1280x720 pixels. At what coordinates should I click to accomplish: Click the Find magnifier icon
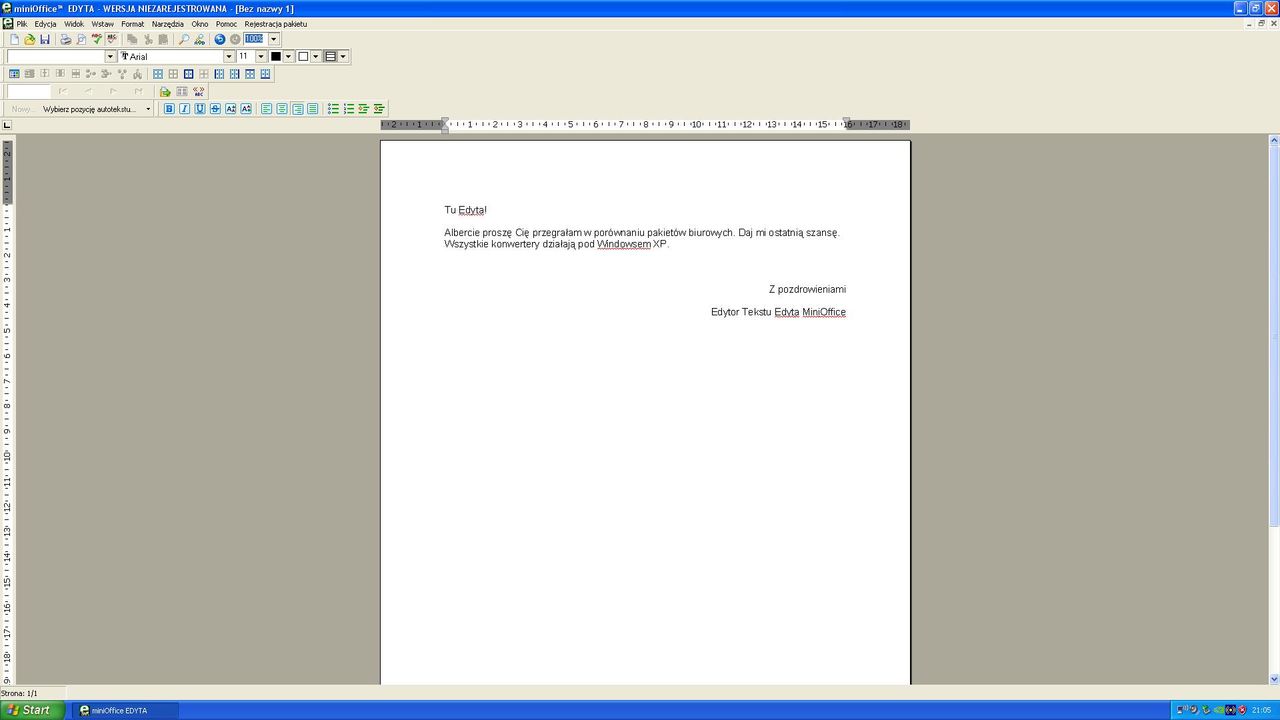coord(184,39)
